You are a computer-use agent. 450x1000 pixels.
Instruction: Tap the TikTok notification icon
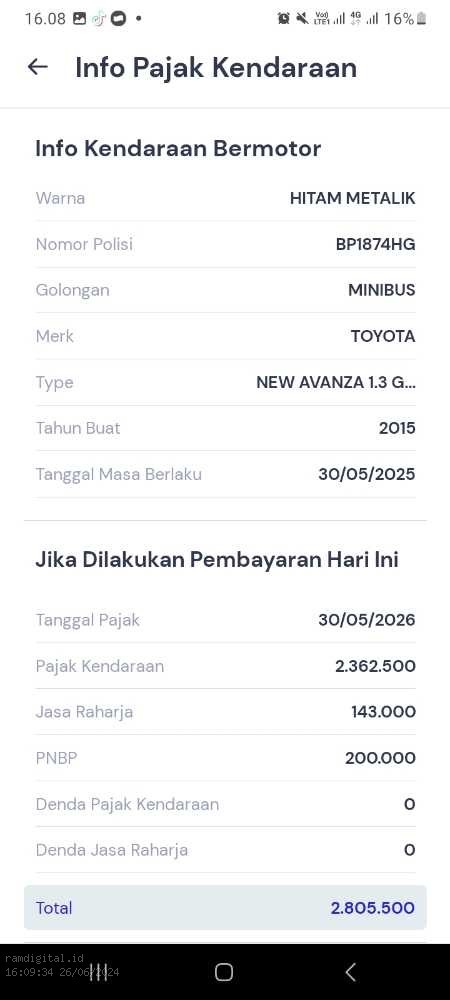coord(99,18)
